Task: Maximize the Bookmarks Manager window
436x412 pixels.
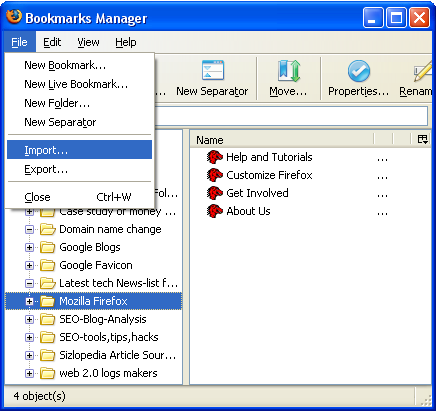Action: (x=396, y=18)
